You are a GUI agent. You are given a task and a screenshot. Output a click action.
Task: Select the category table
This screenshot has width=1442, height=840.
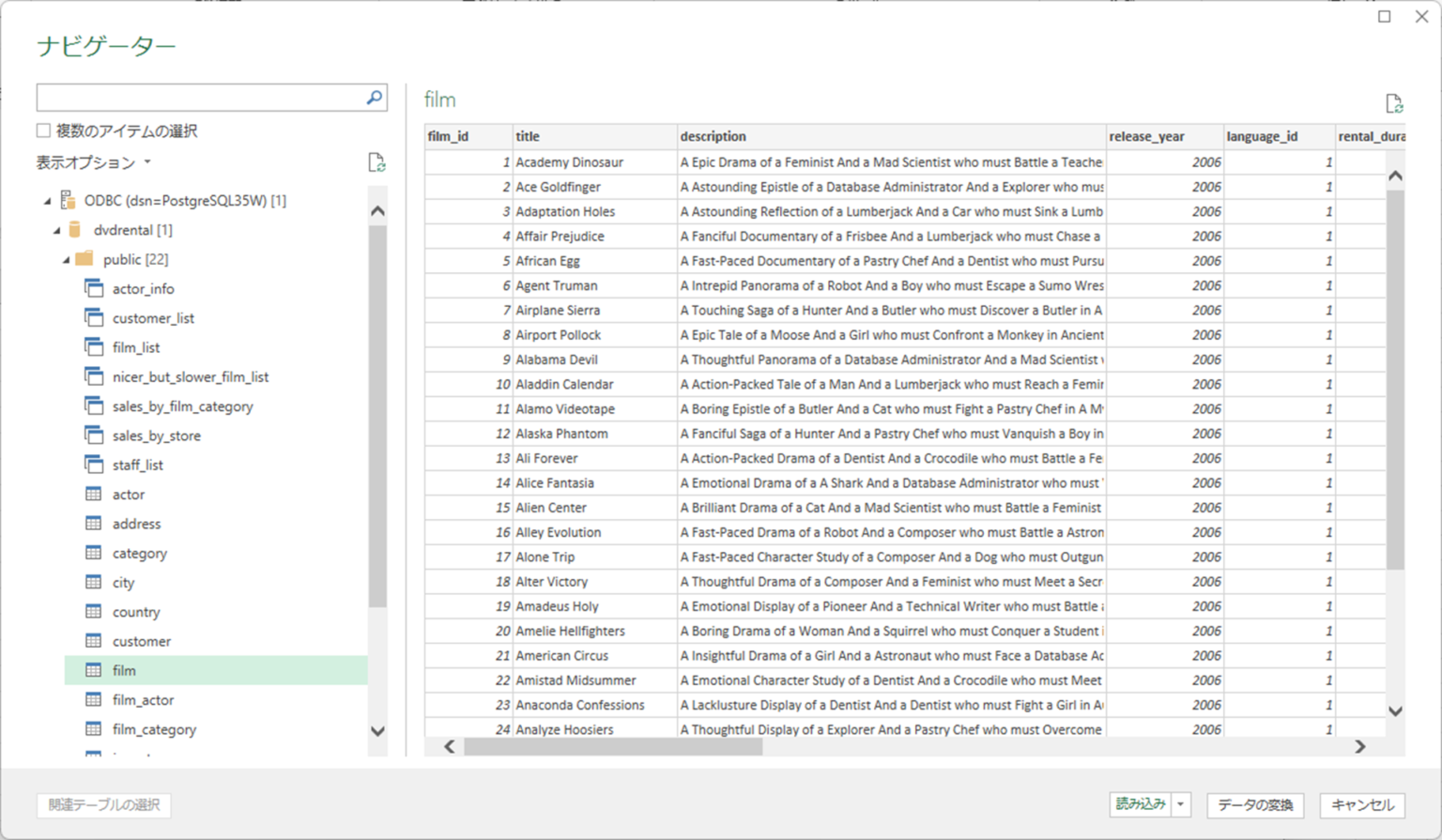click(140, 553)
